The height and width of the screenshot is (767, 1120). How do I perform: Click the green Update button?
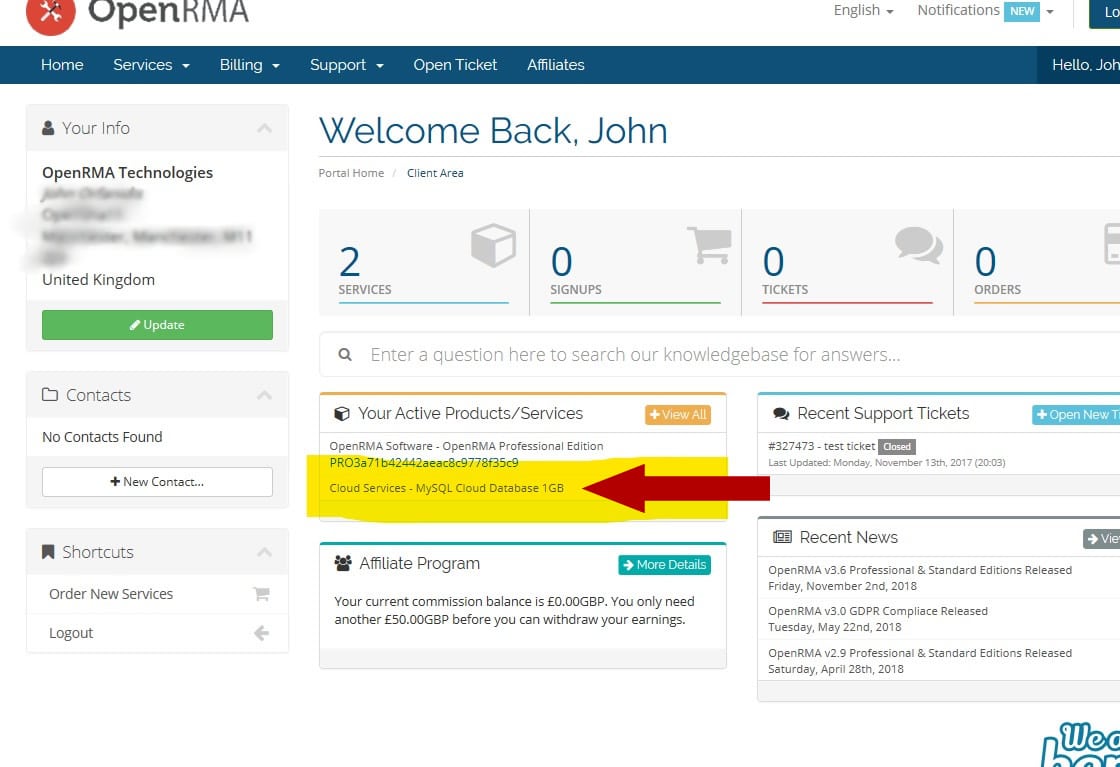(x=157, y=325)
